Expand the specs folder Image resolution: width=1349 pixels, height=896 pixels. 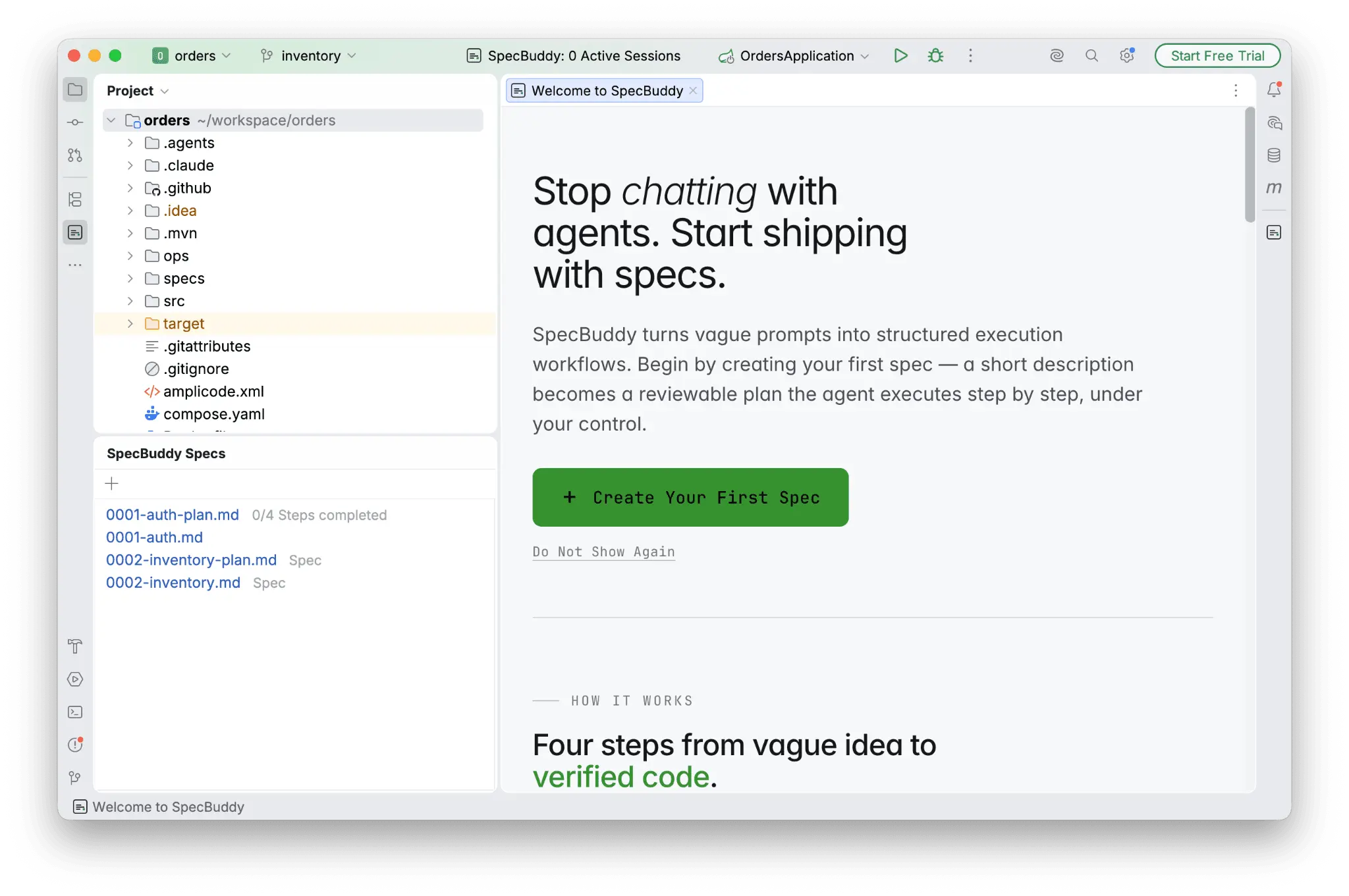point(130,278)
